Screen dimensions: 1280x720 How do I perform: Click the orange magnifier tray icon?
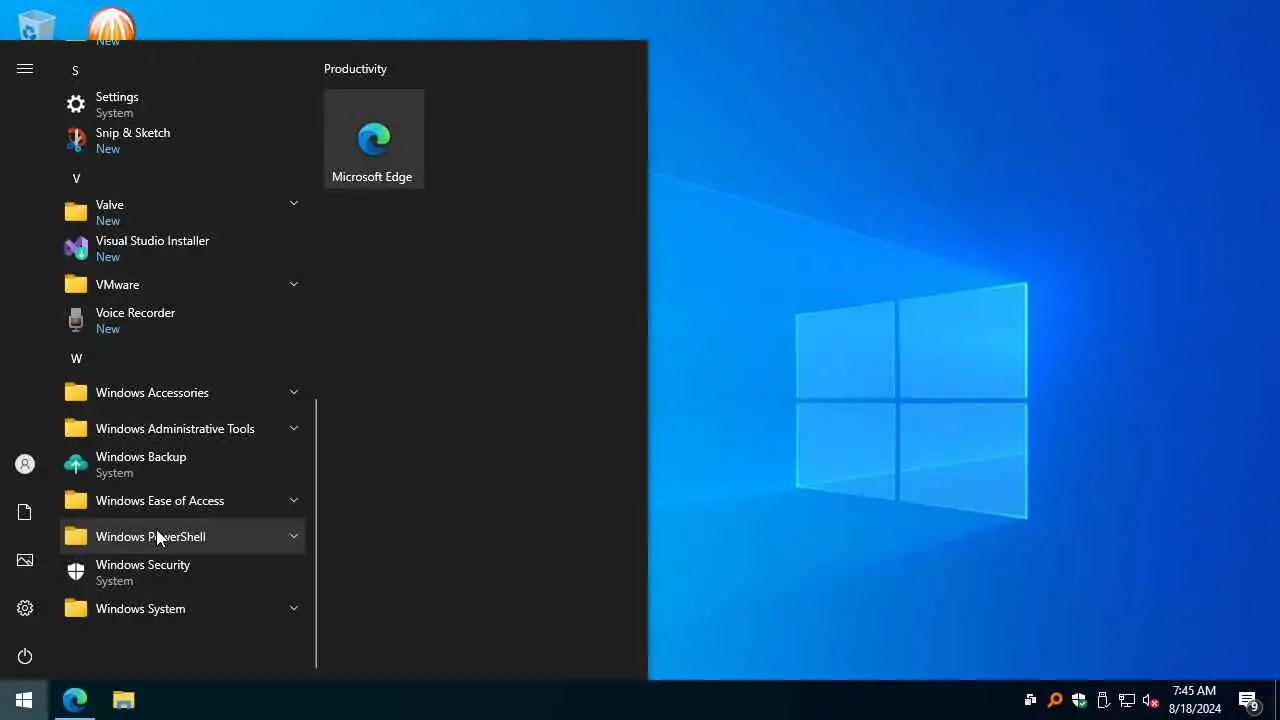point(1054,700)
